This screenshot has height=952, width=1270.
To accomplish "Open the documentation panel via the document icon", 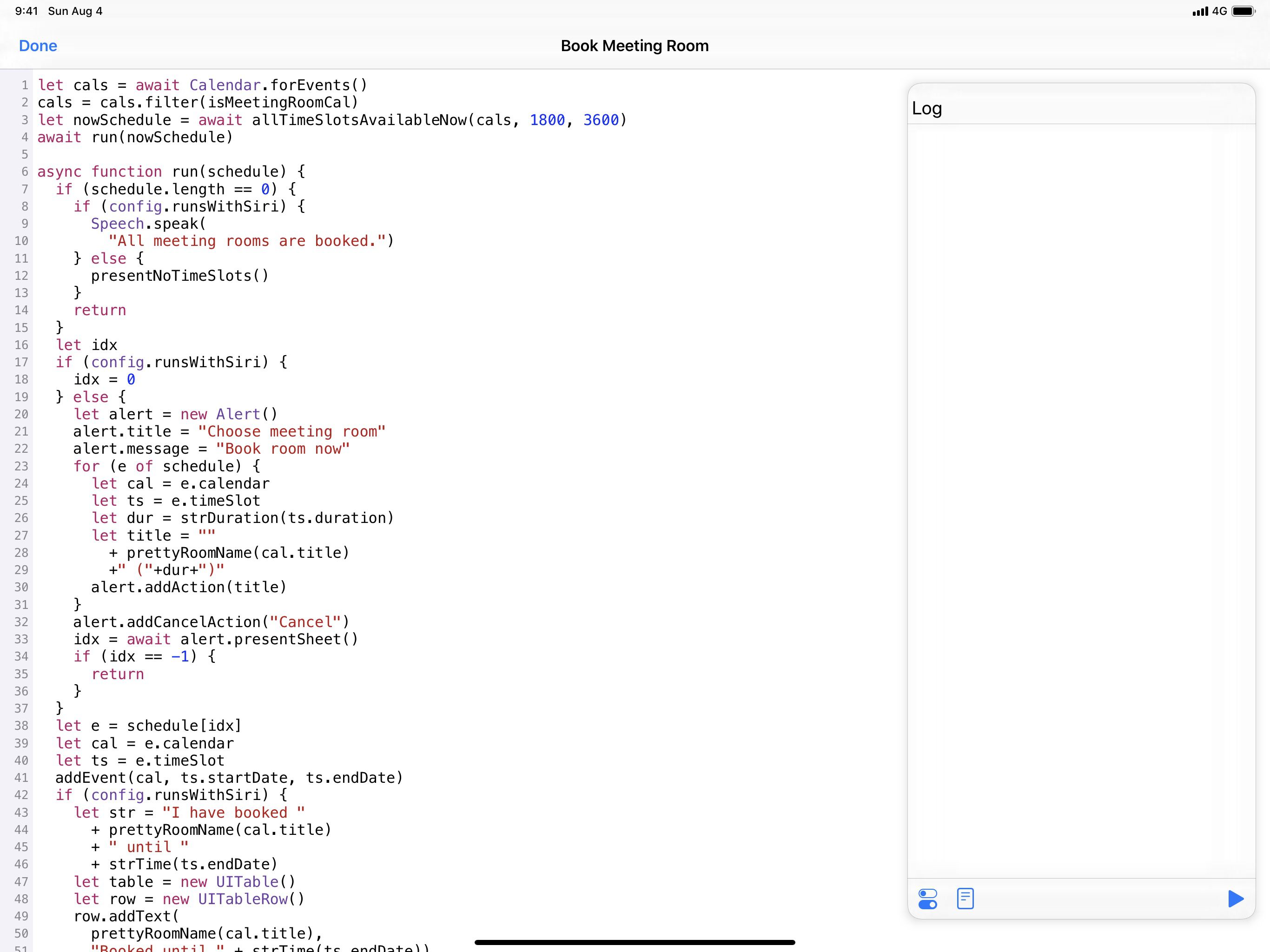I will (x=966, y=899).
